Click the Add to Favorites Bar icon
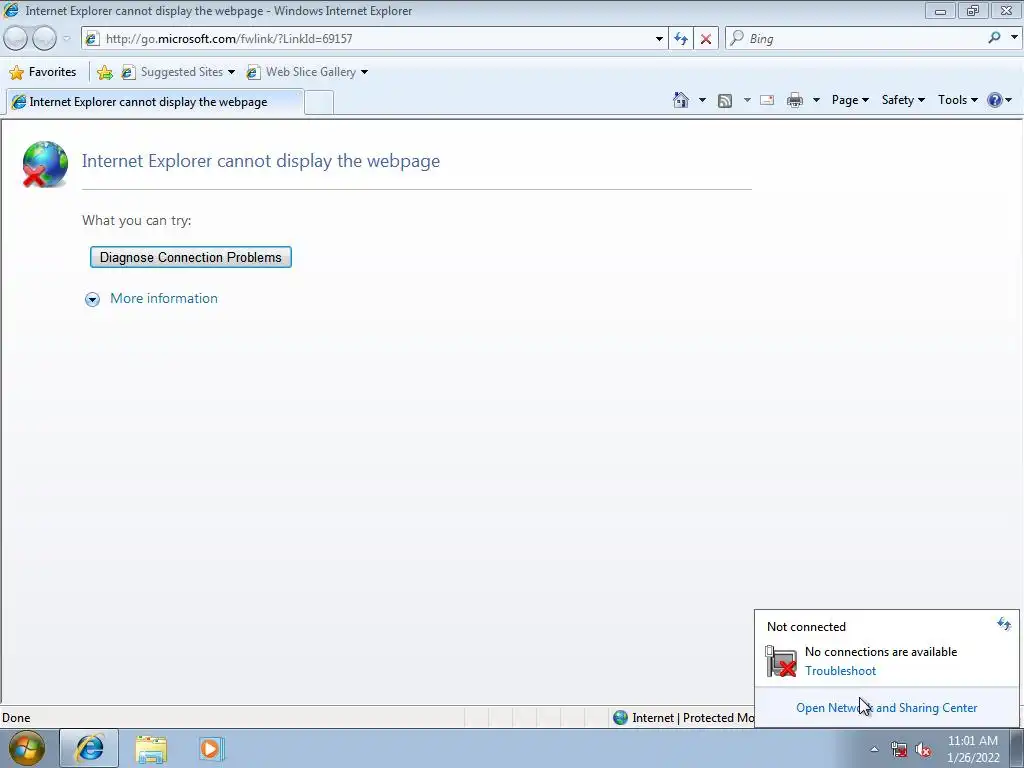 pos(104,72)
